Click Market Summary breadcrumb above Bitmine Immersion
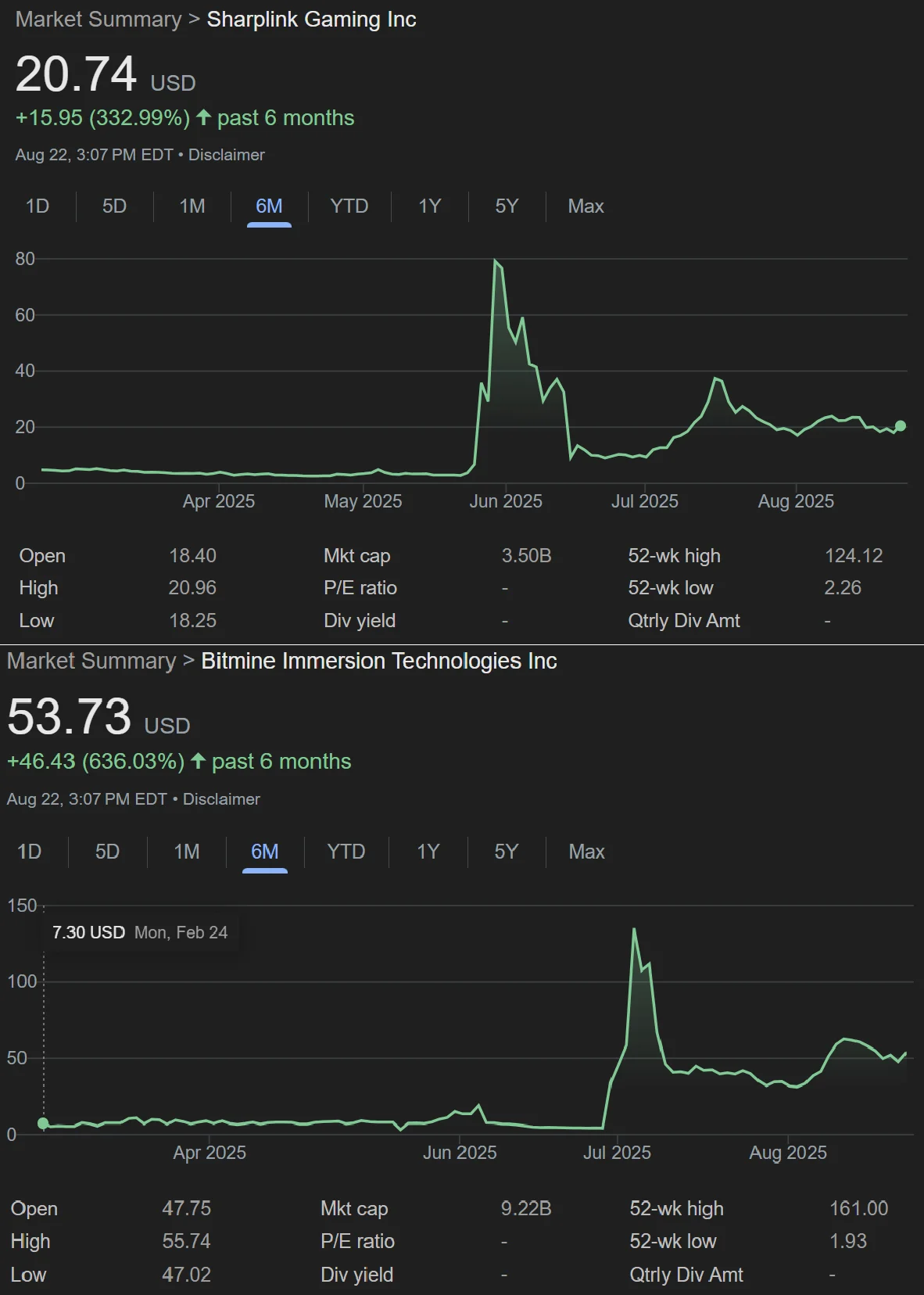Viewport: 924px width, 1295px height. coord(91,661)
